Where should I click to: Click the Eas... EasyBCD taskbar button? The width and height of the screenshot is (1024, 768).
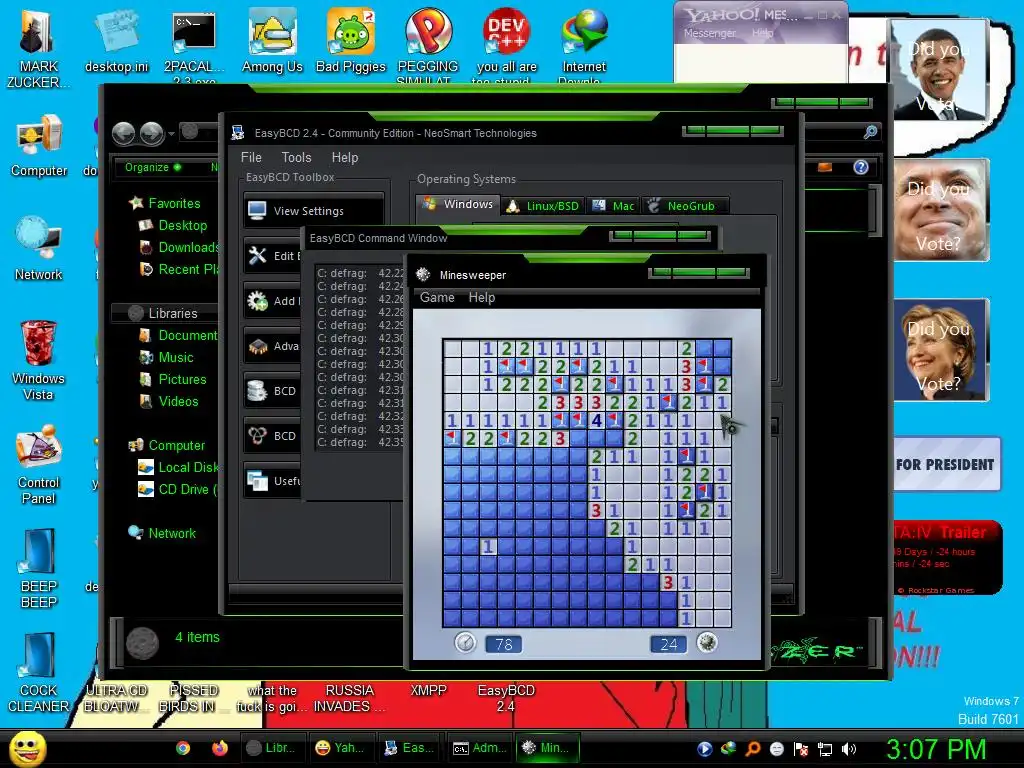(x=409, y=748)
